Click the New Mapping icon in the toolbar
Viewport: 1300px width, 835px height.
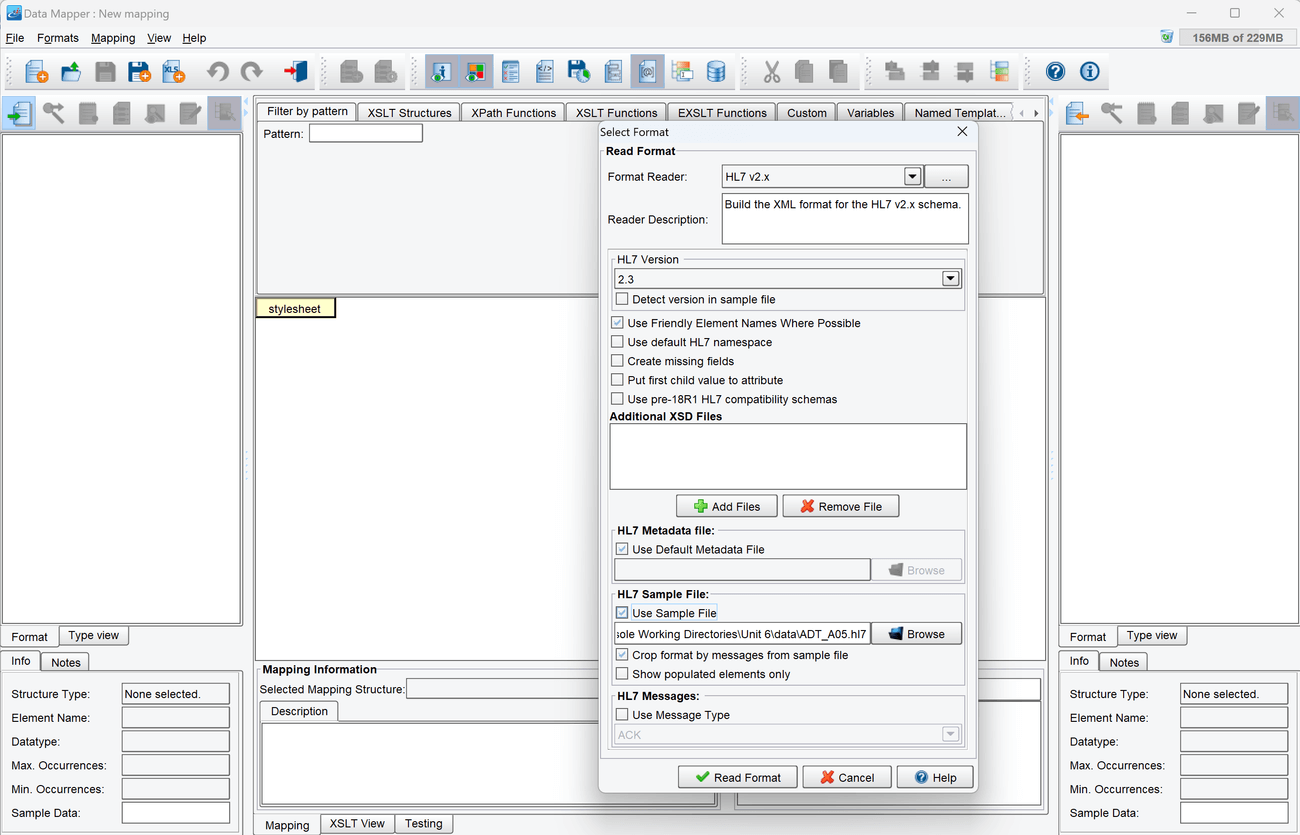(36, 71)
